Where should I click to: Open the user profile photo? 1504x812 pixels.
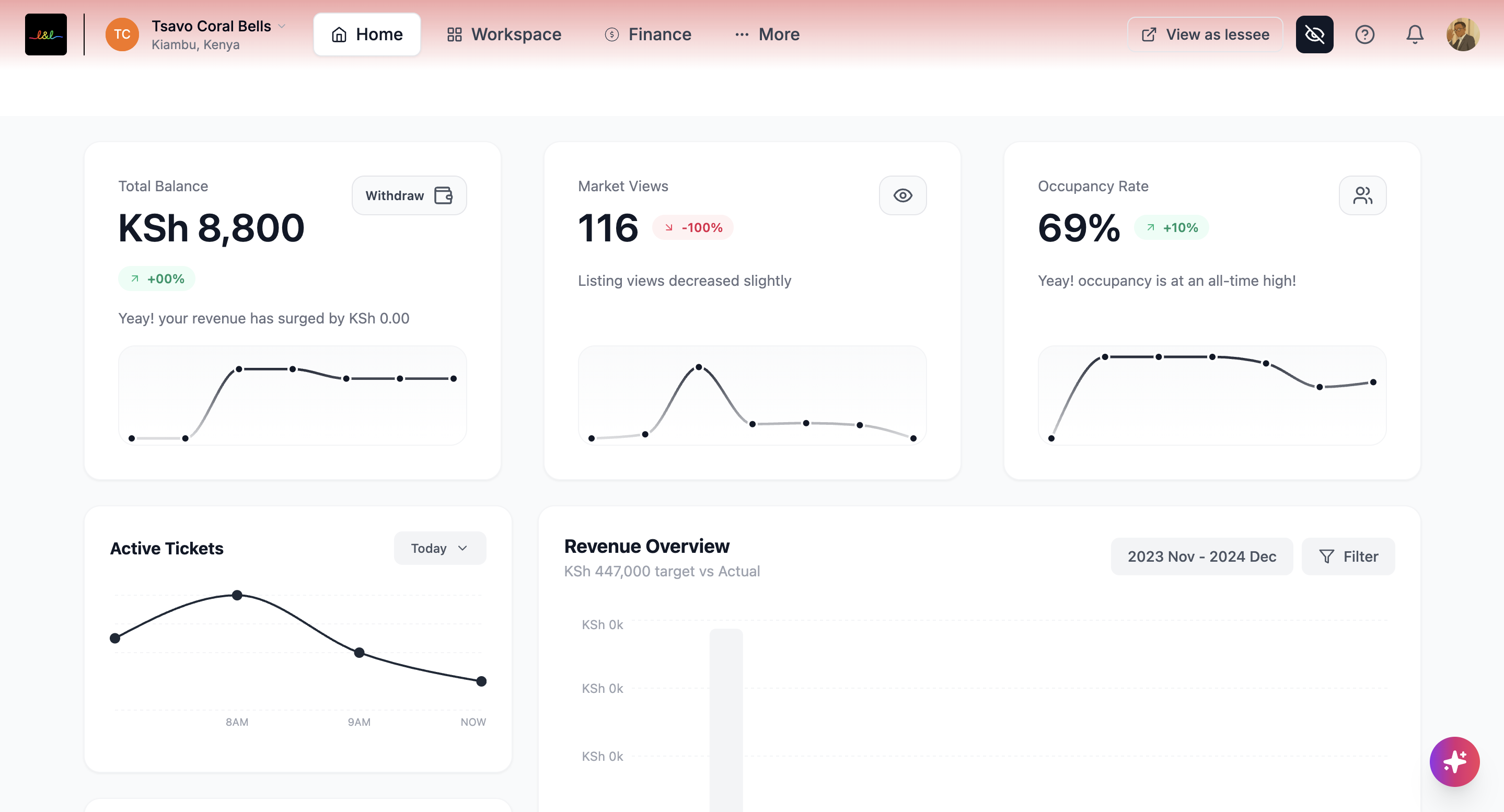tap(1463, 34)
